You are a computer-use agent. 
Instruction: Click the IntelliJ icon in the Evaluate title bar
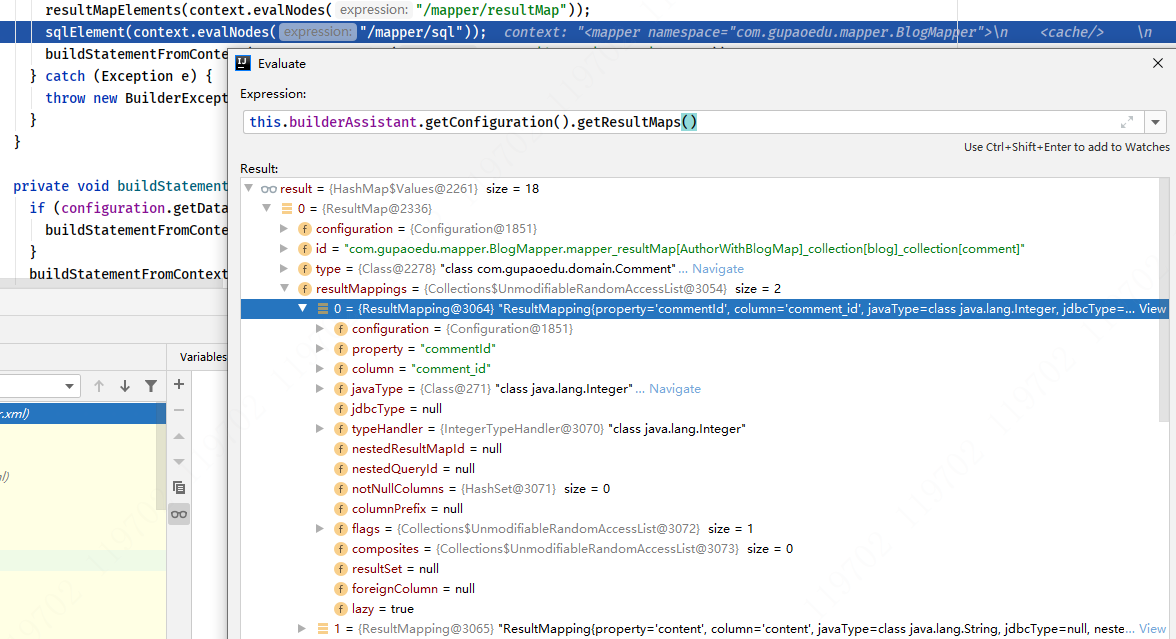click(x=243, y=64)
